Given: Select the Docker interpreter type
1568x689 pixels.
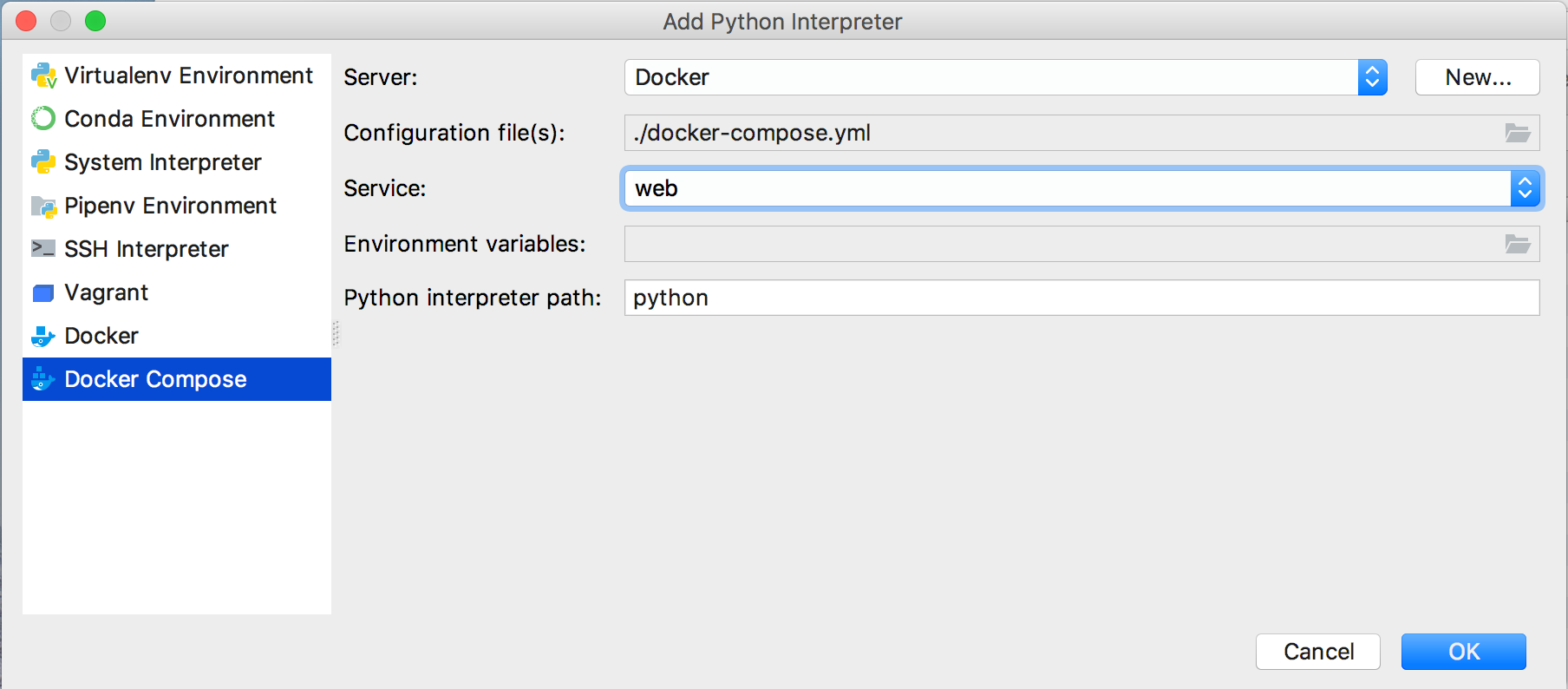Looking at the screenshot, I should 177,336.
